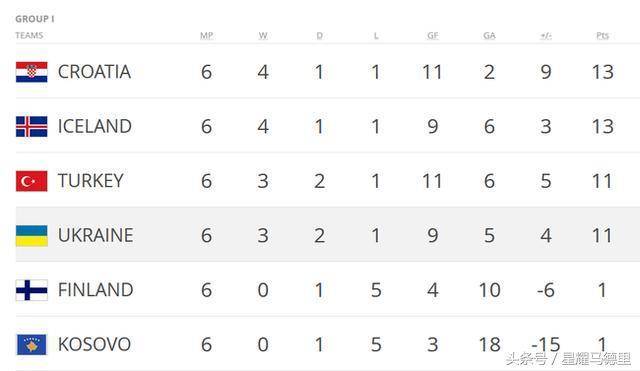
Task: Click the Ukraine flag icon
Action: click(31, 235)
